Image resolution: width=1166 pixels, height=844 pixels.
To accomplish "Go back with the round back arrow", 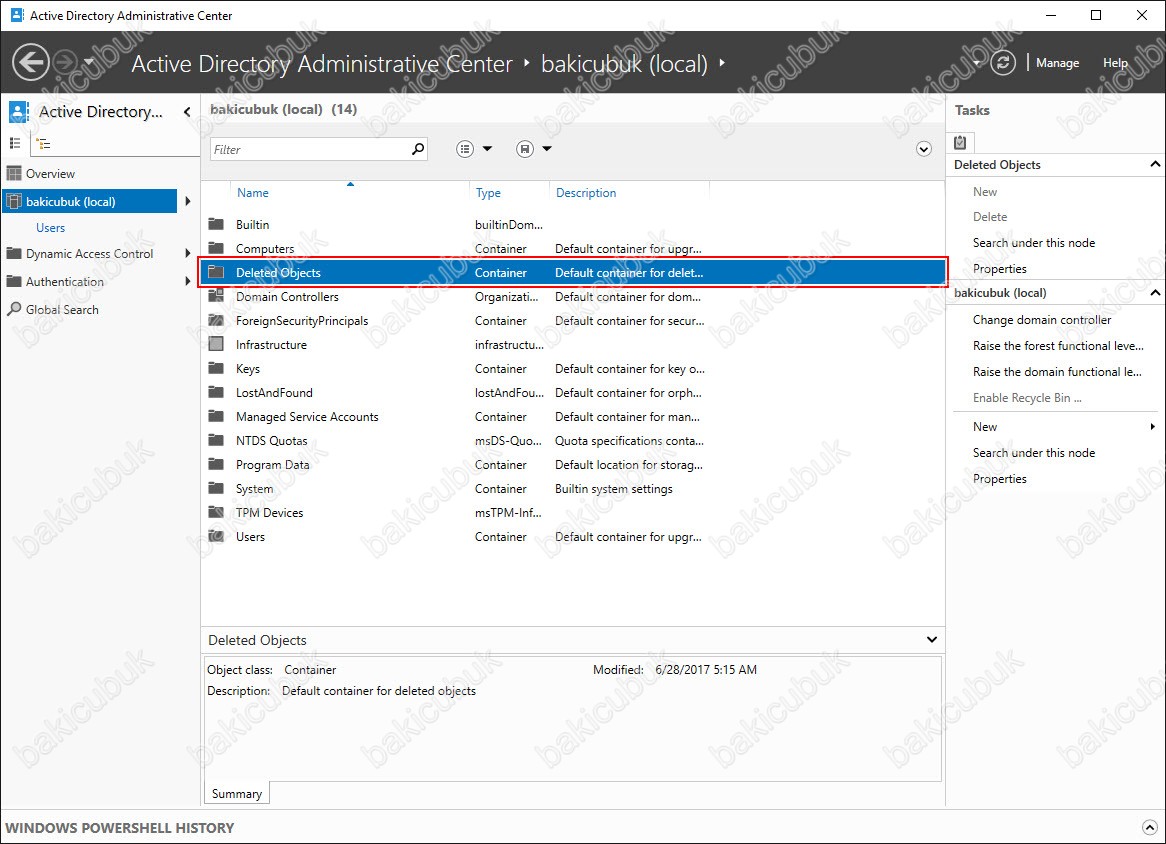I will [x=30, y=62].
